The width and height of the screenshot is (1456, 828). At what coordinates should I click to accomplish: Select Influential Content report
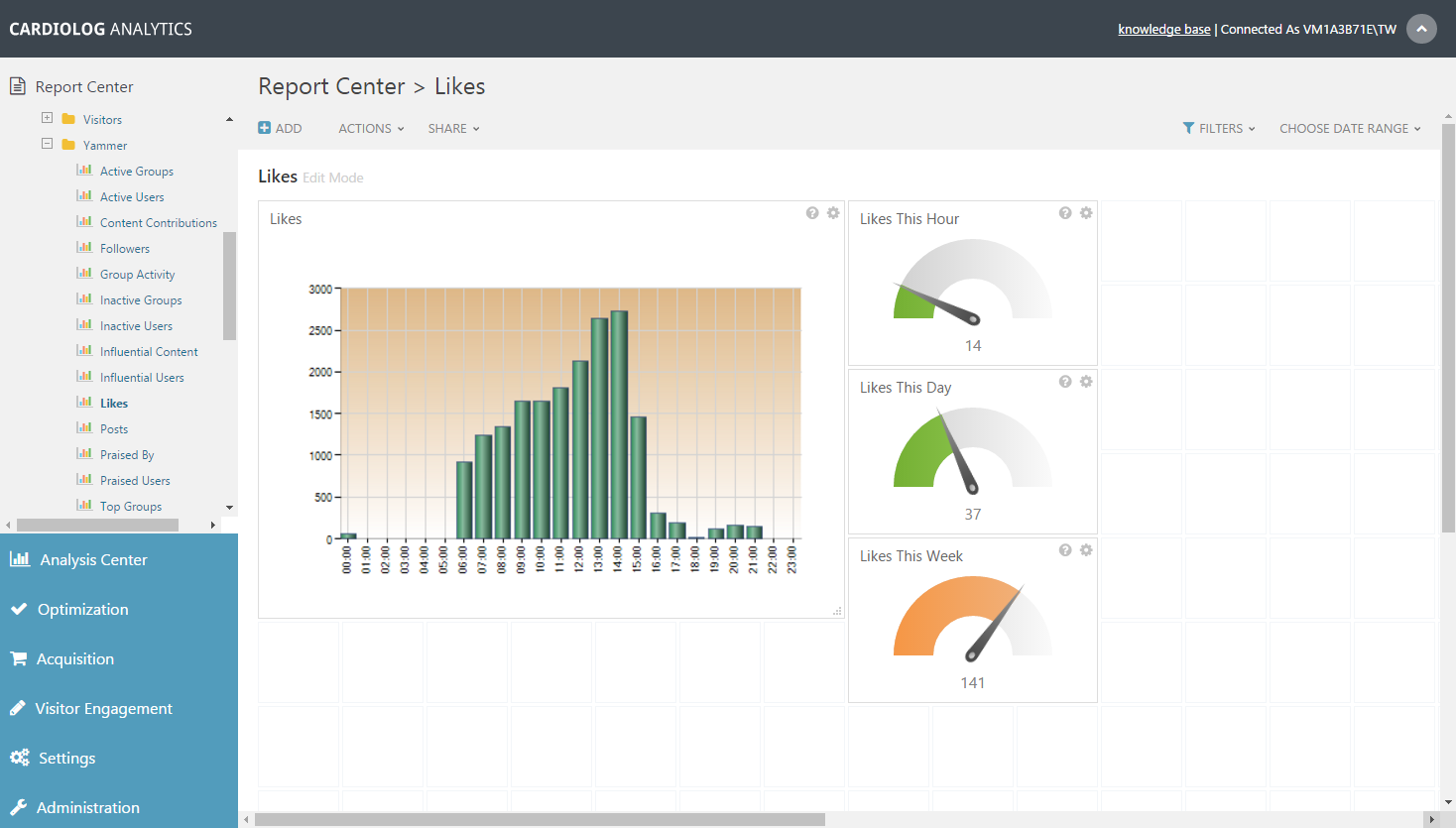(x=149, y=351)
